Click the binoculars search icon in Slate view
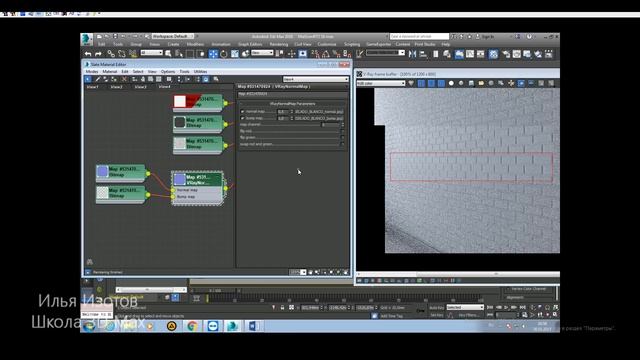This screenshot has width=640, height=360. pyautogui.click(x=89, y=262)
